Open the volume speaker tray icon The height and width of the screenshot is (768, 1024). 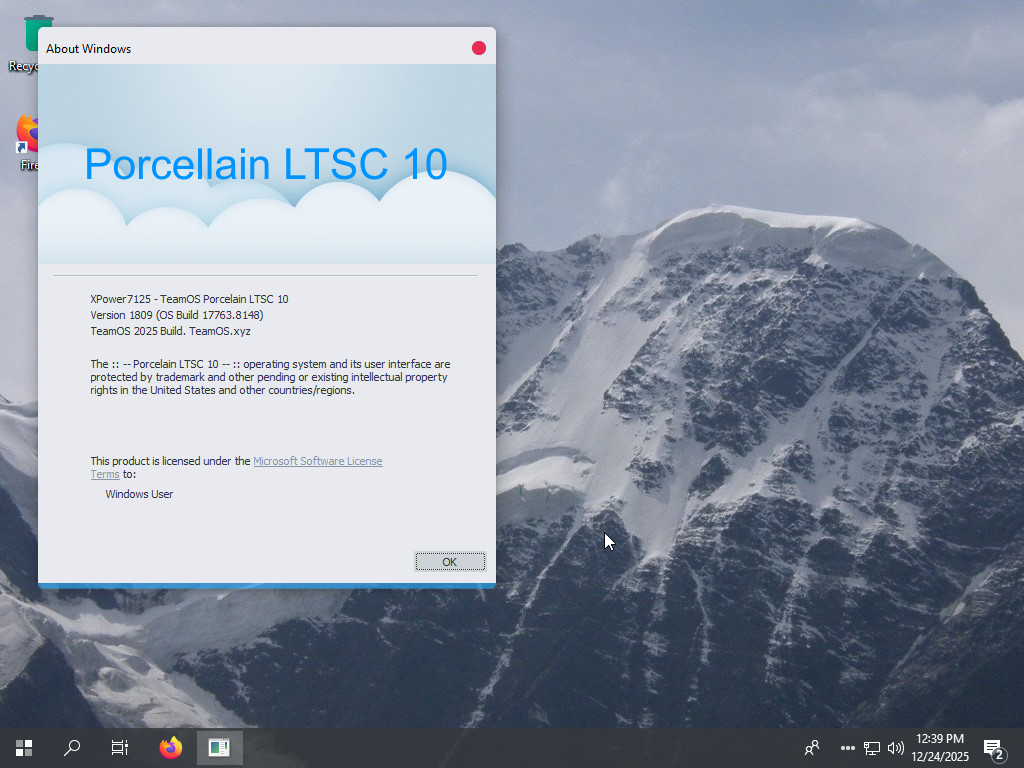point(895,748)
